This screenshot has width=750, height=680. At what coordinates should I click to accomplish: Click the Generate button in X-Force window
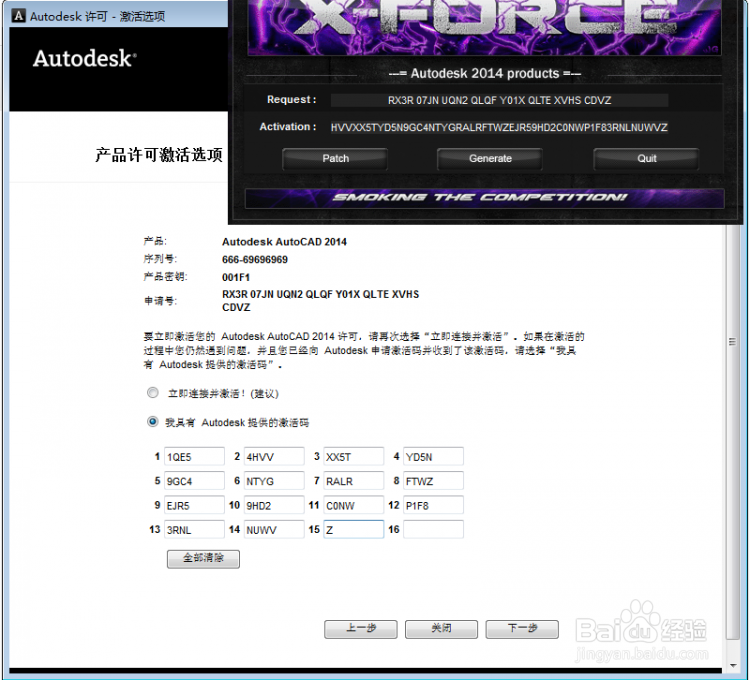[x=490, y=159]
